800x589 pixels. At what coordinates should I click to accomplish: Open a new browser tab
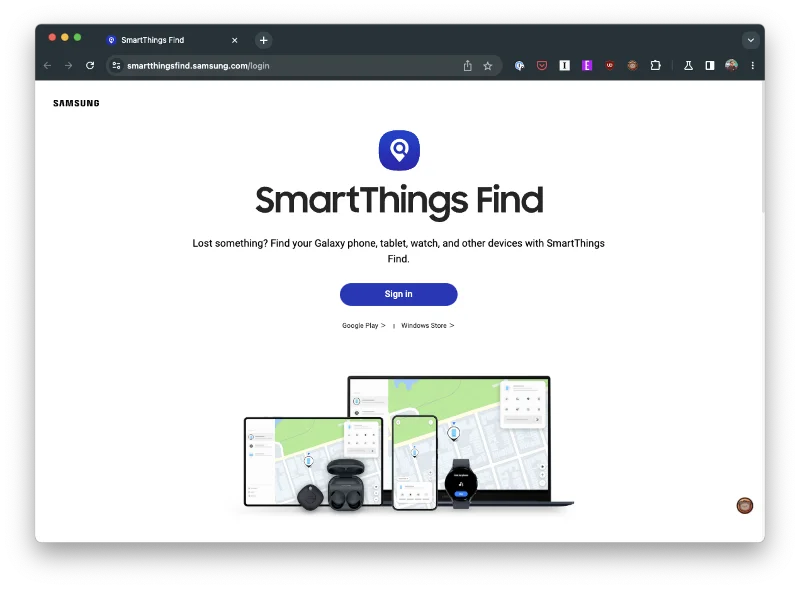(263, 40)
